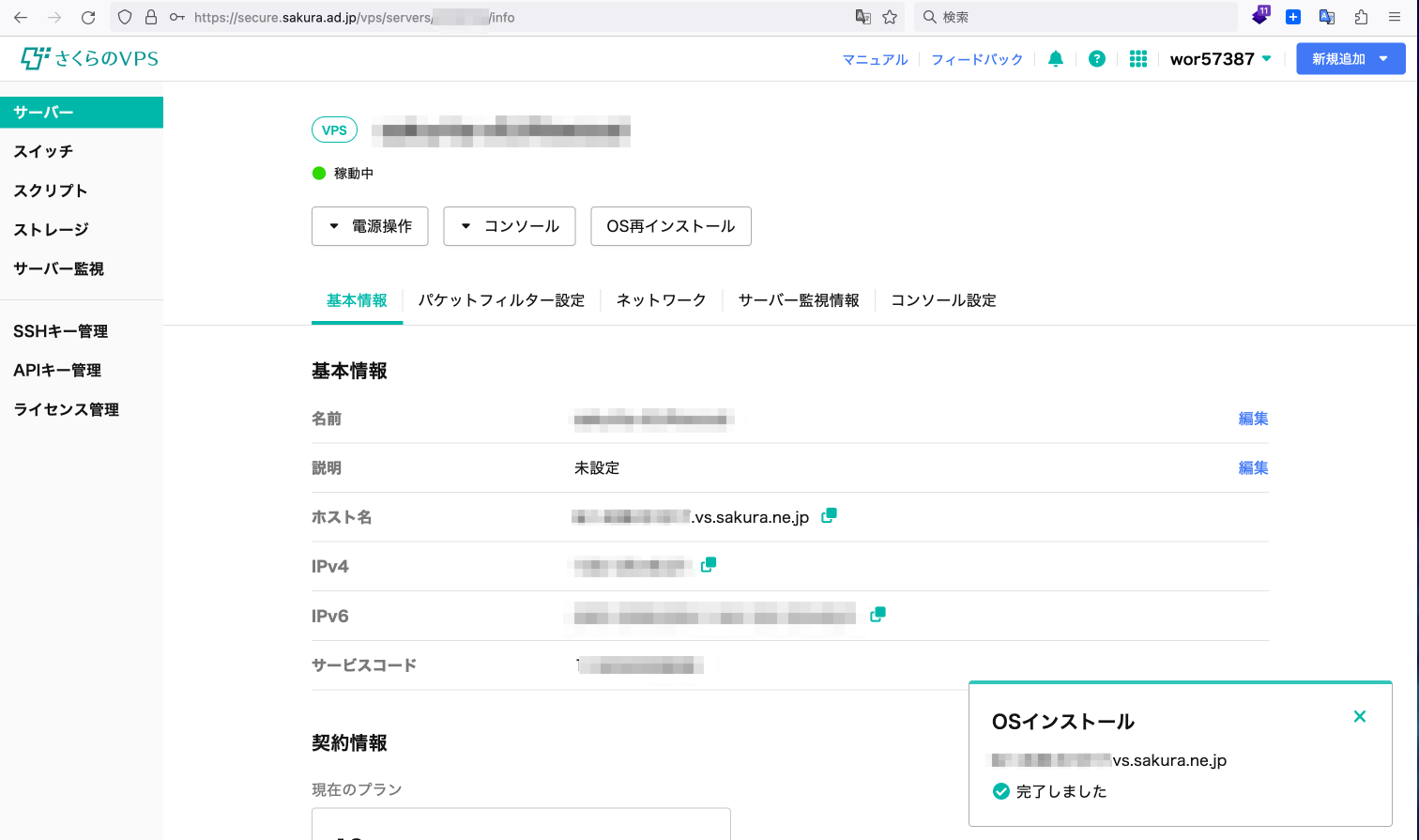Reload the page with the browser refresh icon
Viewport: 1419px width, 840px height.
(x=88, y=17)
